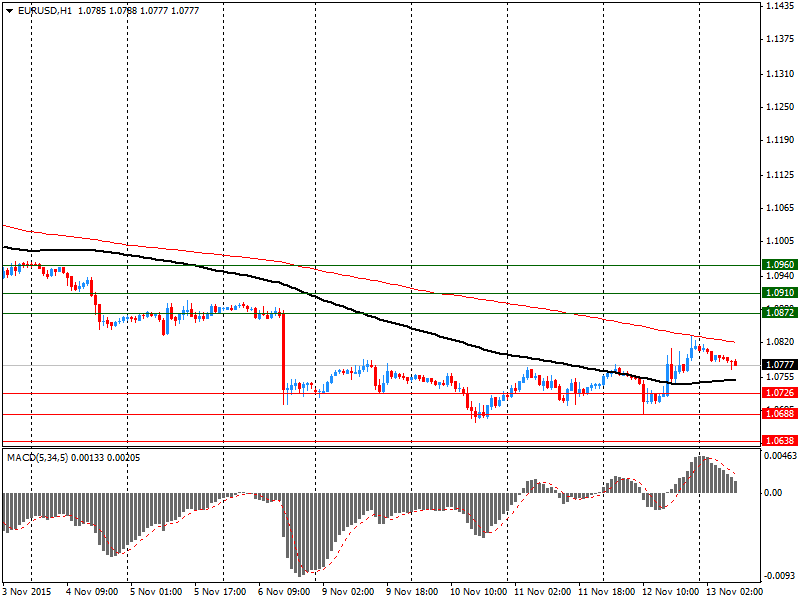Image resolution: width=800 pixels, height=600 pixels.
Task: Click the 1.0755 price axis value
Action: click(780, 377)
